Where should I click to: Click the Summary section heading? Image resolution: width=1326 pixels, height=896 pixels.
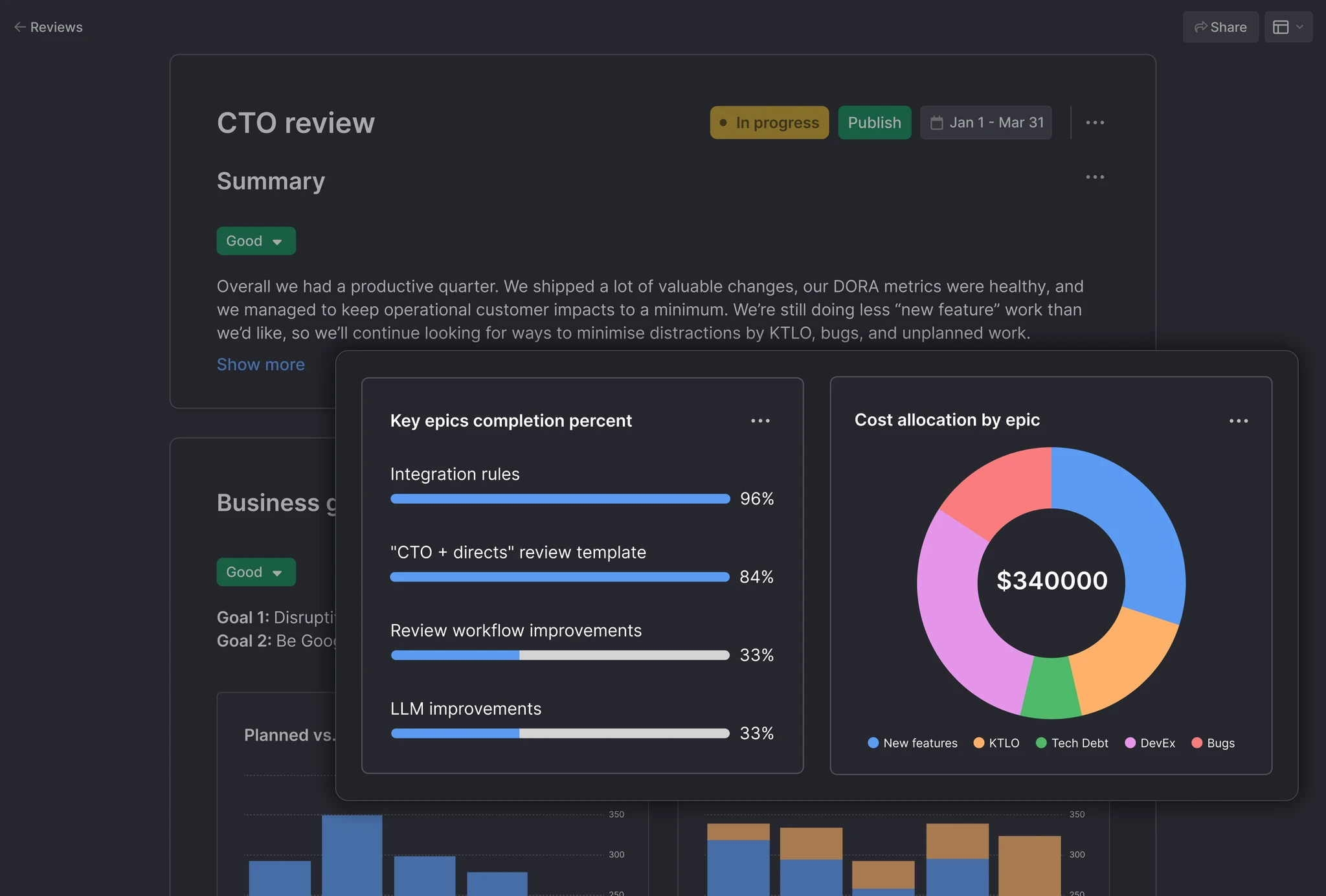[x=271, y=181]
